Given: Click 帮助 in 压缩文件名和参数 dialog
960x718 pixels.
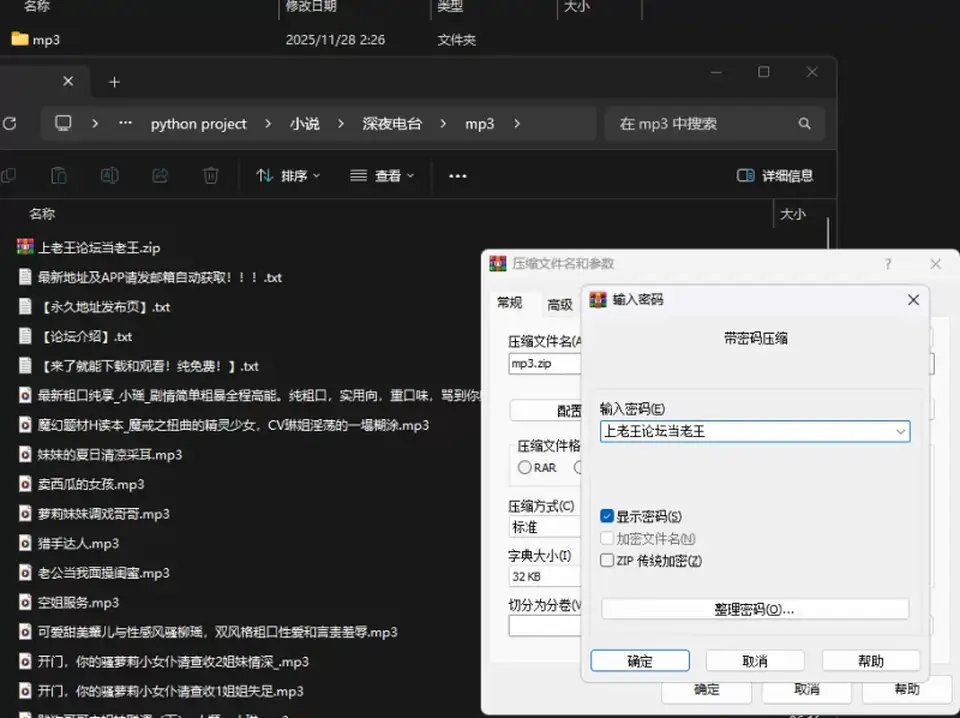Looking at the screenshot, I should (x=907, y=689).
